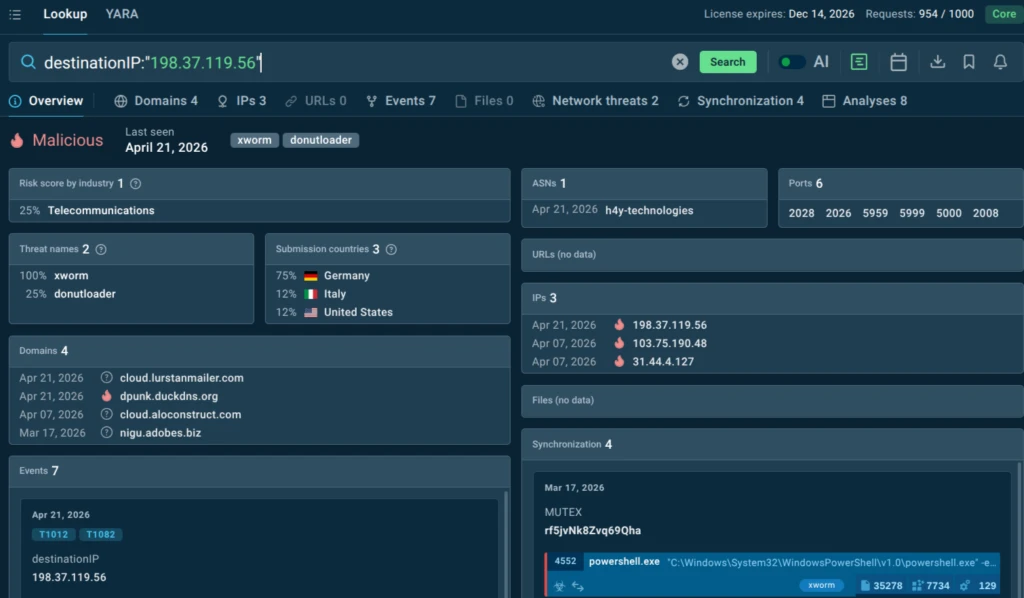Viewport: 1024px width, 598px height.
Task: Open the Analyses 8 tab
Action: [864, 101]
